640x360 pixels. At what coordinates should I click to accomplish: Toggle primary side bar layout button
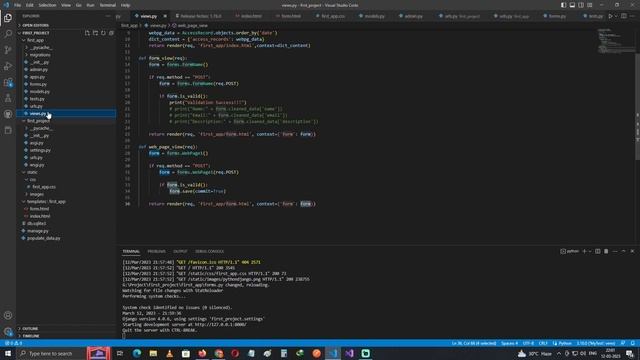[563, 5]
